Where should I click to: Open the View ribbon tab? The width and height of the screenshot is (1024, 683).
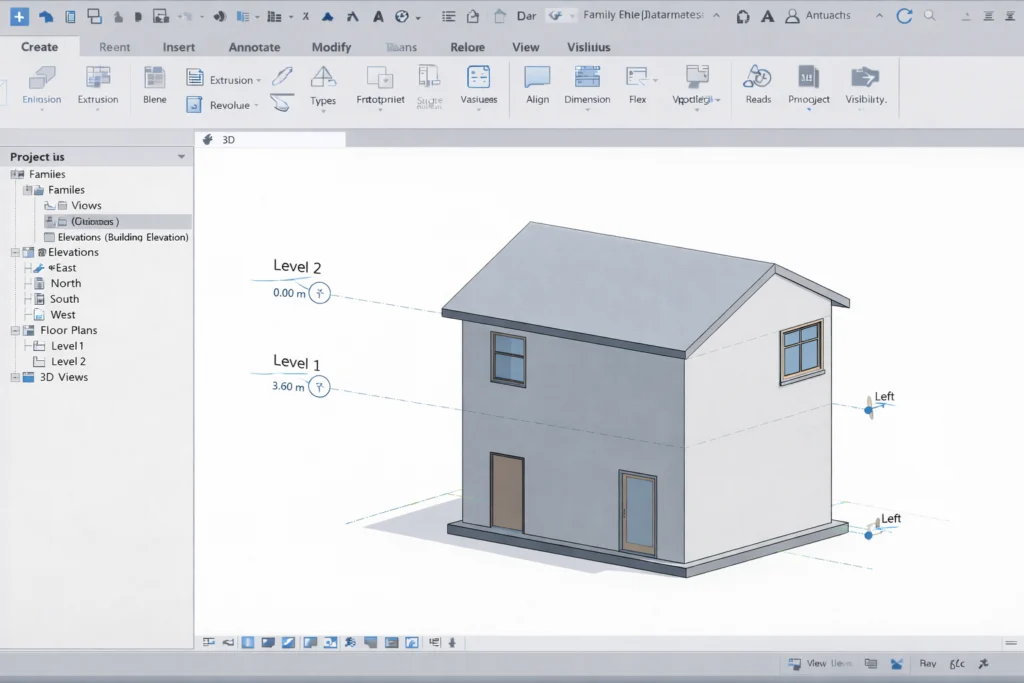pyautogui.click(x=526, y=47)
